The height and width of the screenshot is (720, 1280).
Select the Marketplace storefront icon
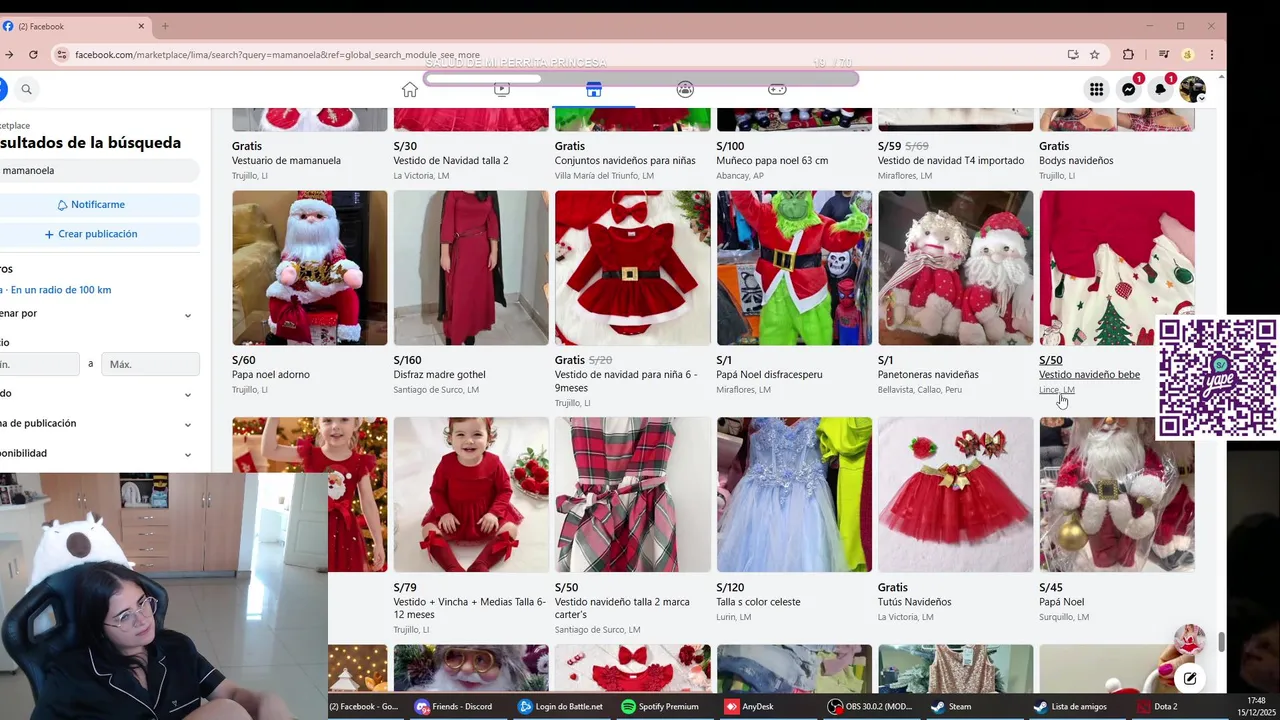coord(594,90)
